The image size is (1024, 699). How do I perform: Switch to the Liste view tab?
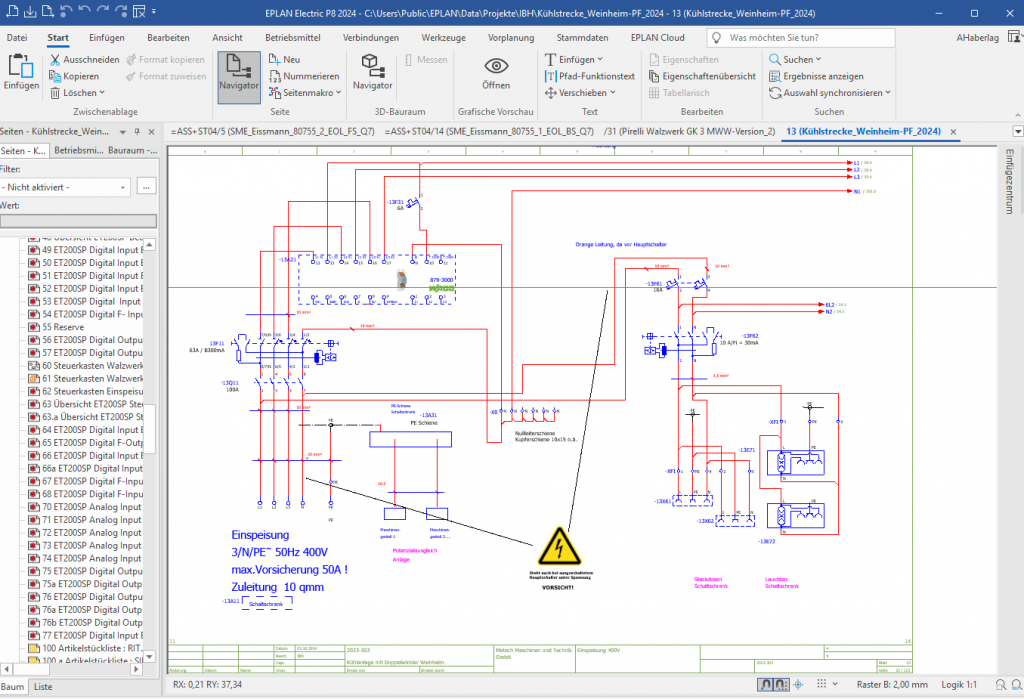43,687
